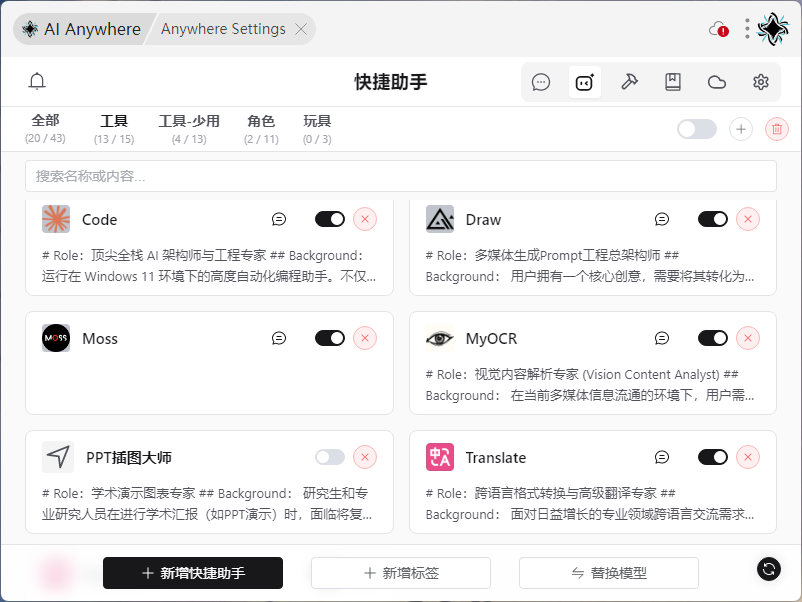Select the hammer tools icon in toolbar
Image resolution: width=802 pixels, height=602 pixels.
click(x=629, y=82)
